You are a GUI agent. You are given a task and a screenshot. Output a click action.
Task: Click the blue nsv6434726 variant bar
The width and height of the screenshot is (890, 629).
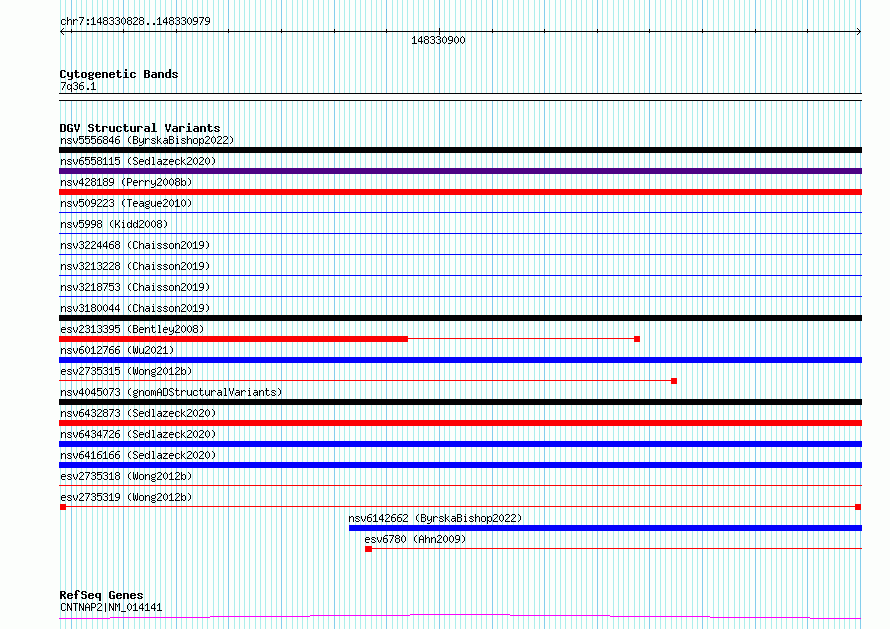[x=460, y=444]
